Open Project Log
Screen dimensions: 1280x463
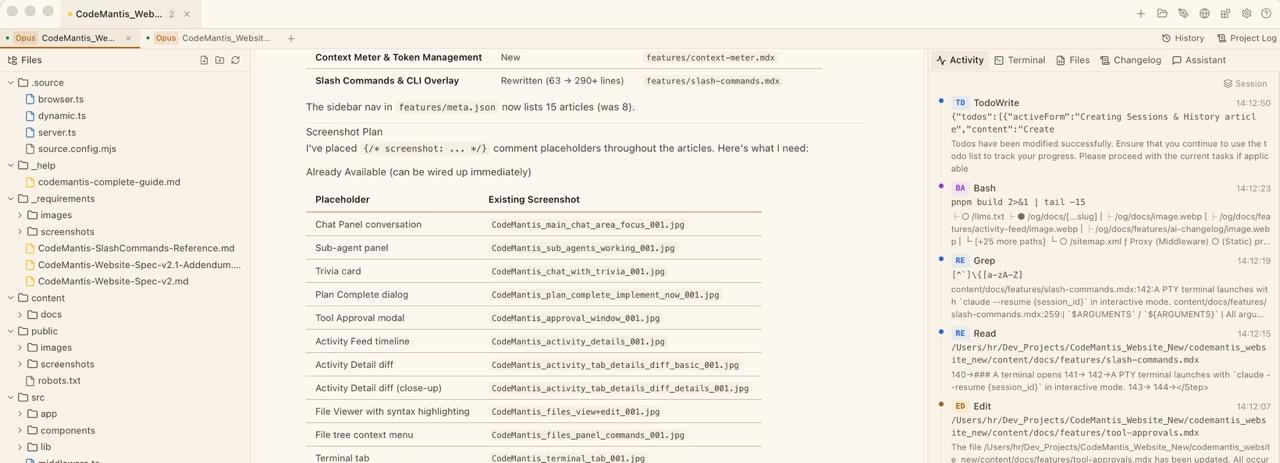tap(1246, 38)
